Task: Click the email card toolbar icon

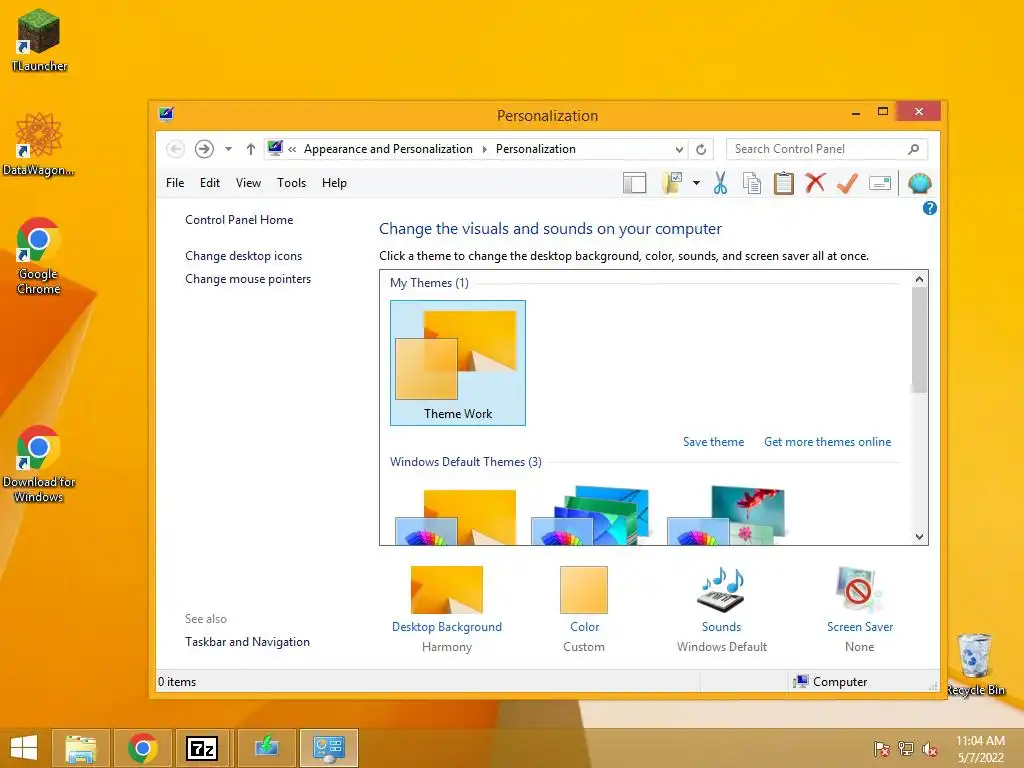Action: 880,184
